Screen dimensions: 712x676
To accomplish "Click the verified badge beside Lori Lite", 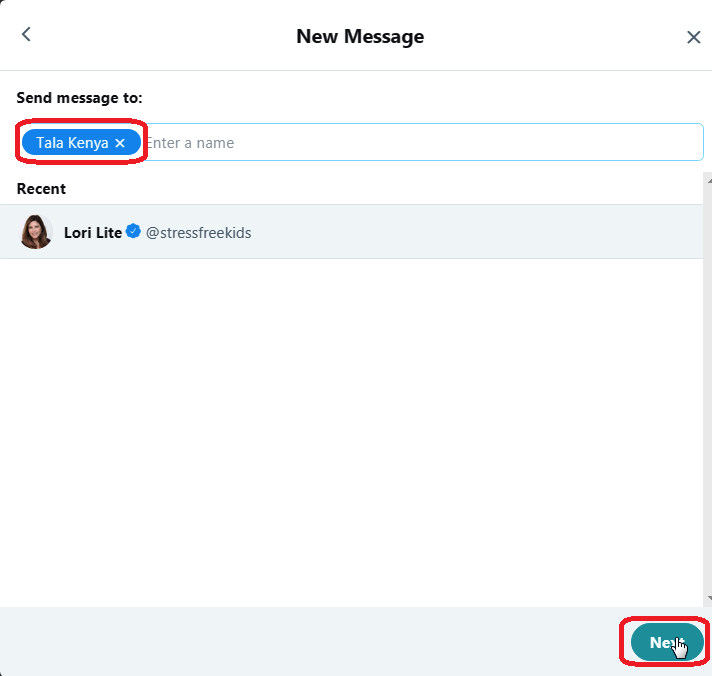I will pos(133,231).
